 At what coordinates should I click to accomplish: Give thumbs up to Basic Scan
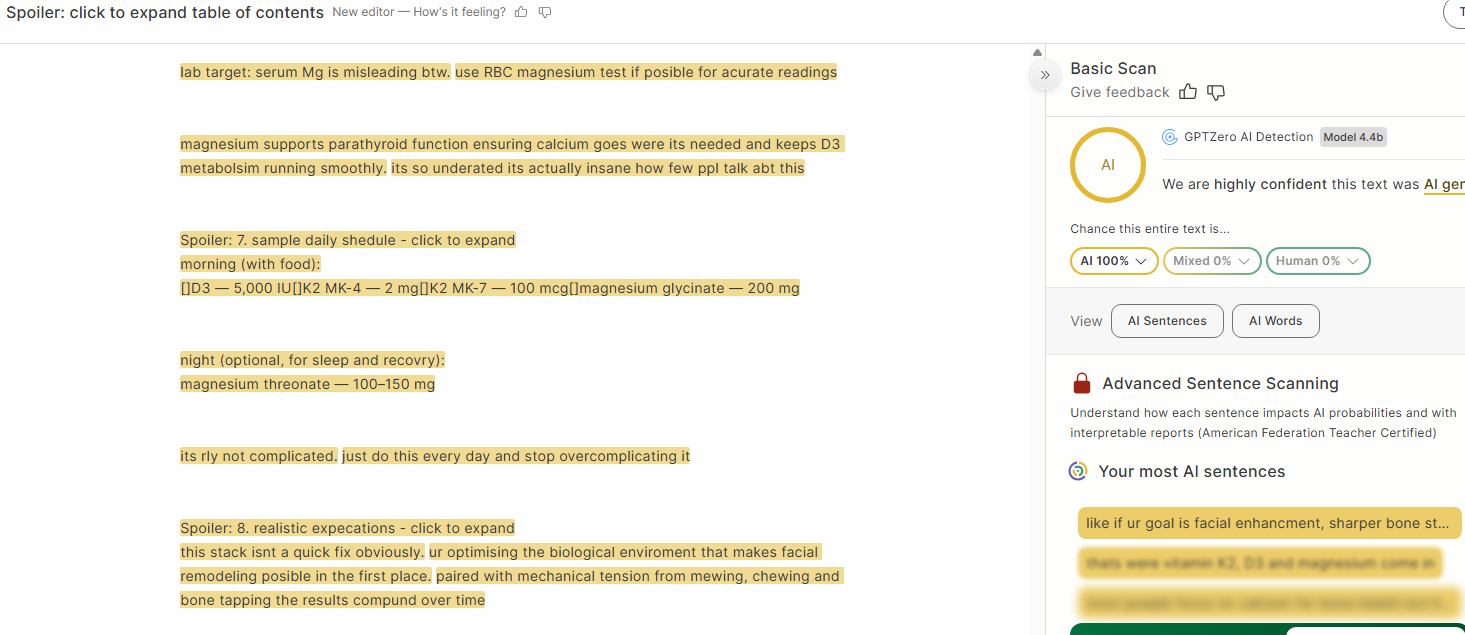tap(1188, 92)
